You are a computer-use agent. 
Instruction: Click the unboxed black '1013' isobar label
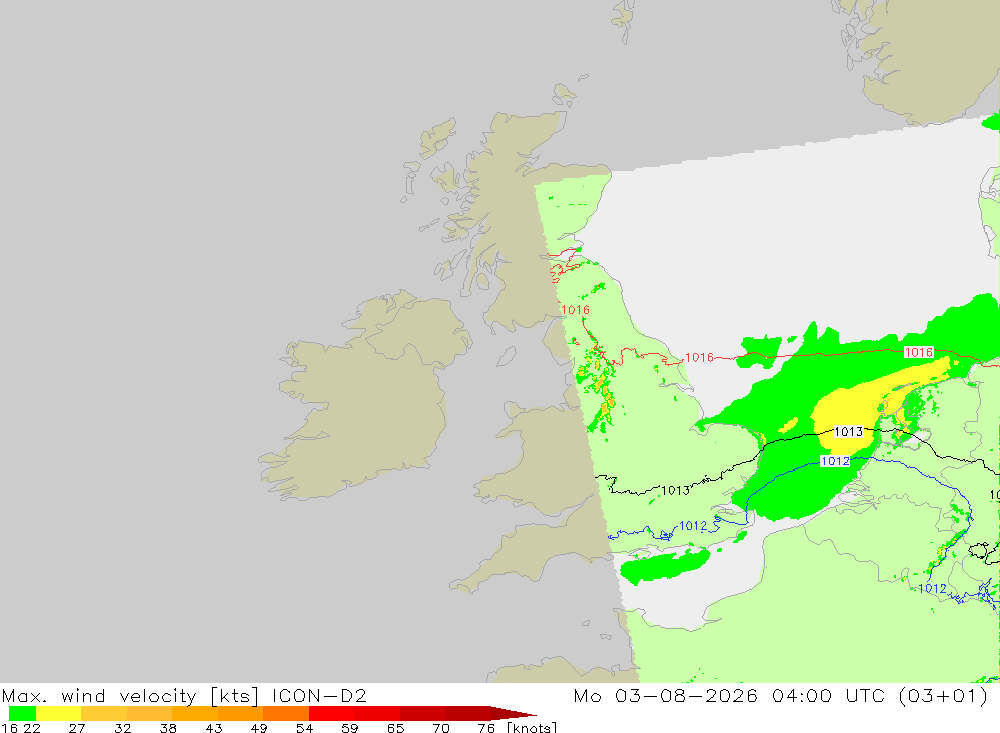tap(675, 491)
